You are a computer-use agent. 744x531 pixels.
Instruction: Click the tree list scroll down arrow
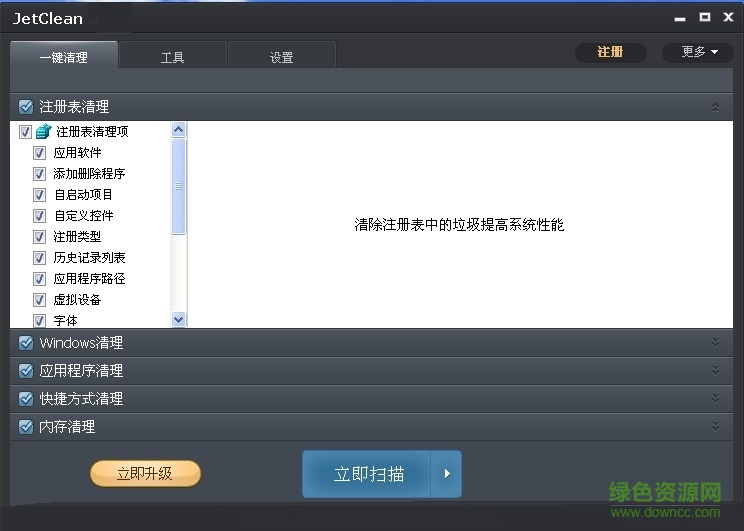[x=178, y=319]
